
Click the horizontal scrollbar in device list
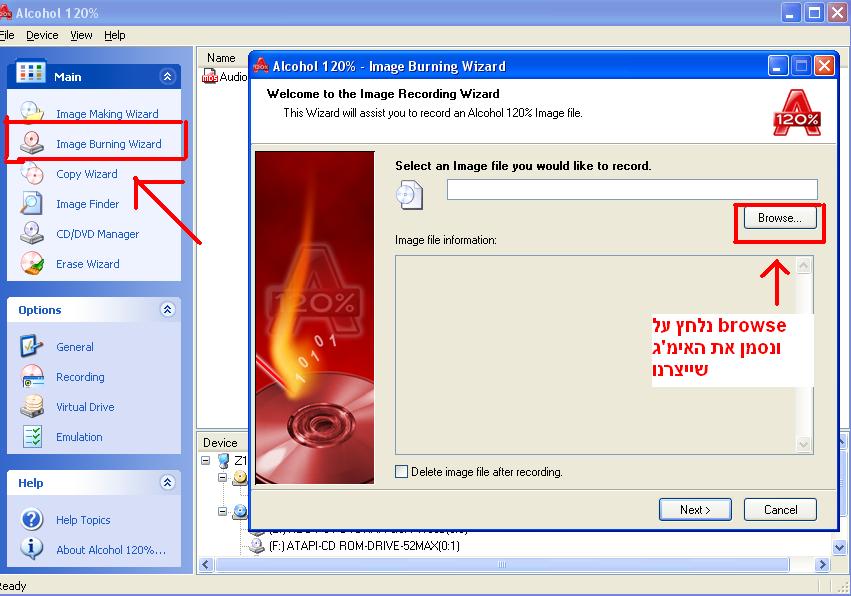click(520, 565)
